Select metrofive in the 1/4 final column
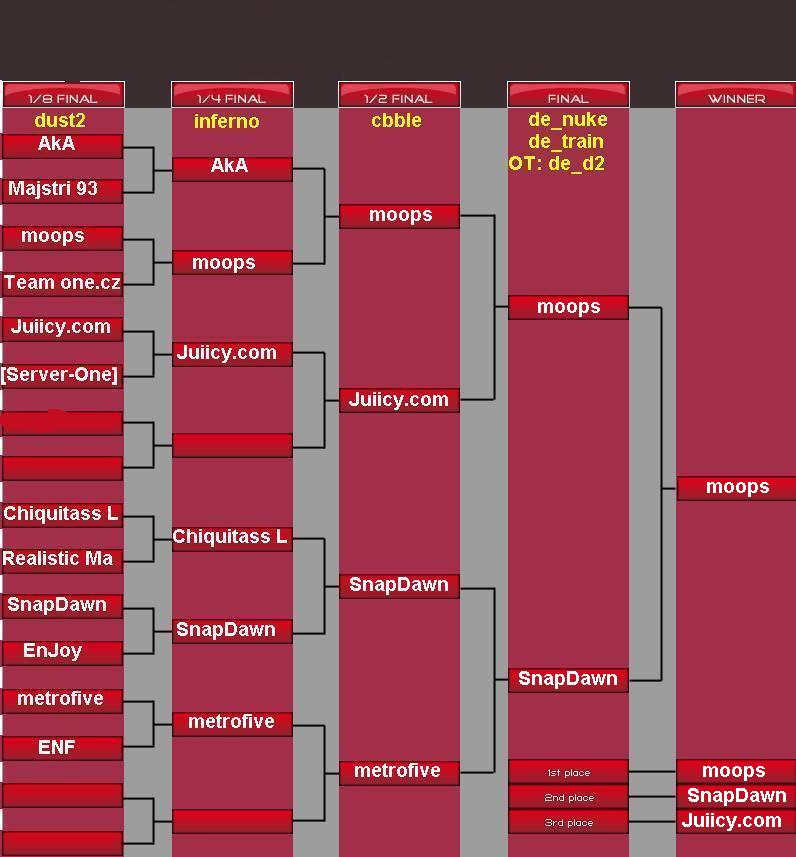The image size is (796, 857). (x=232, y=724)
